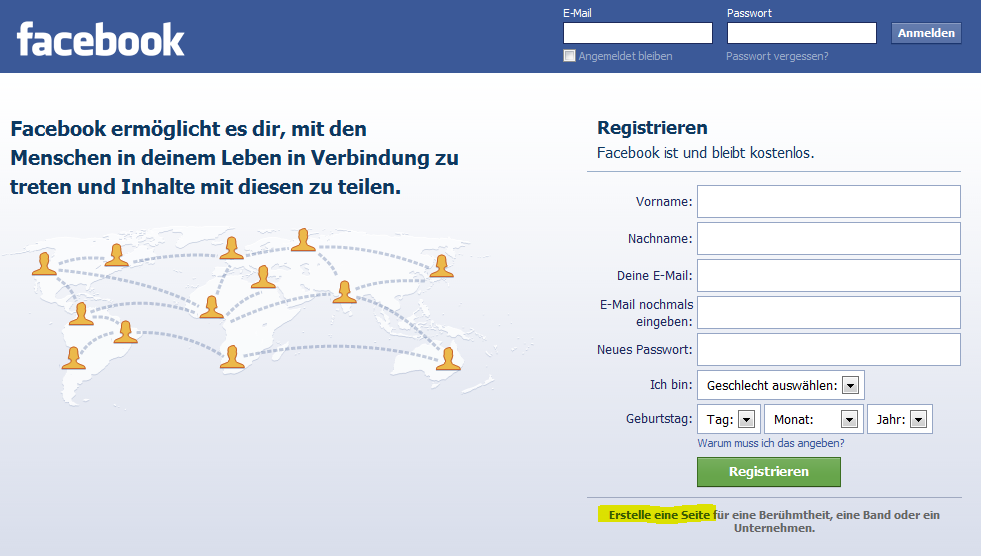Expand the Jahr birthday dropdown
The width and height of the screenshot is (981, 556).
pos(900,419)
